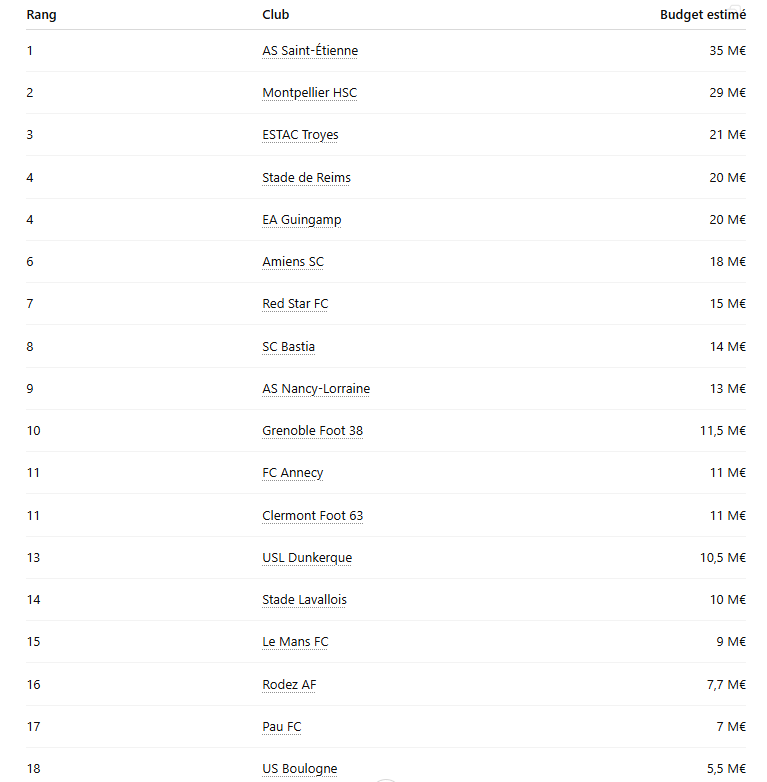This screenshot has height=782, width=767.
Task: Click the Stade Lavallois link
Action: [x=304, y=599]
